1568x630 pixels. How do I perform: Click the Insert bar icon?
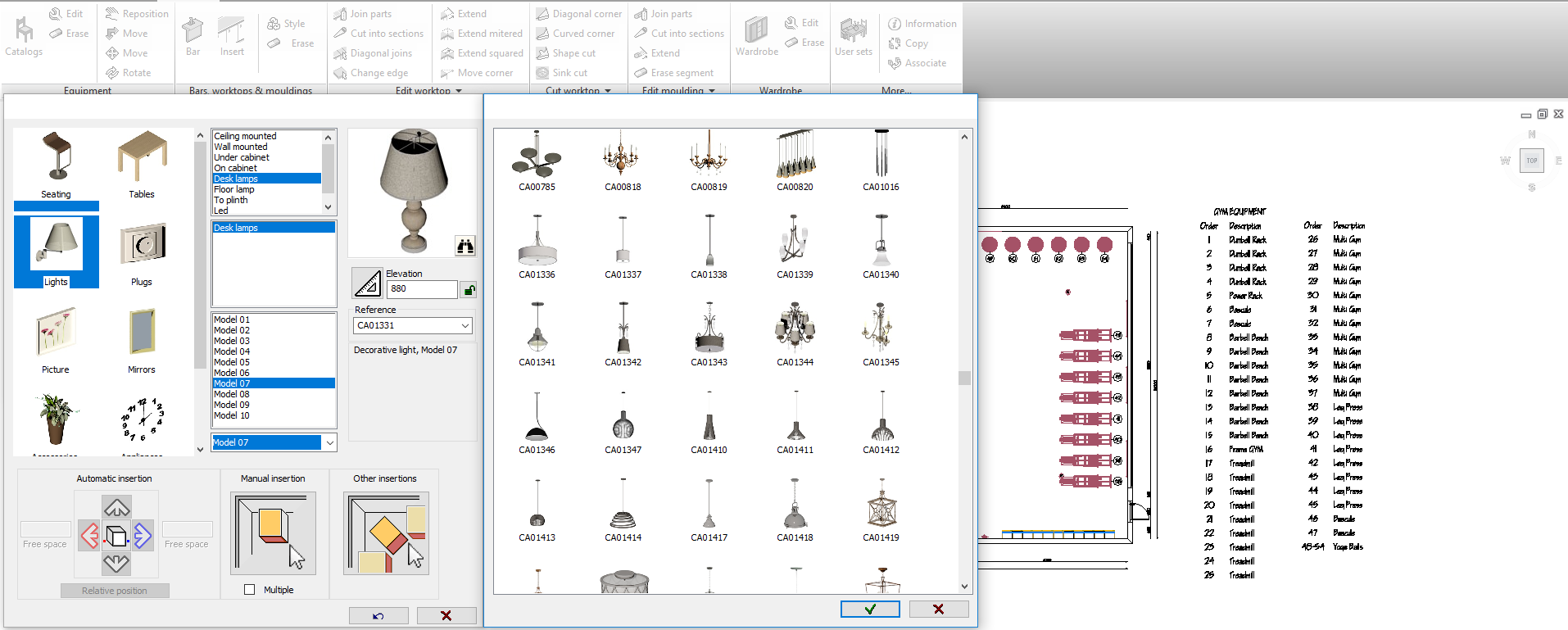tap(232, 37)
